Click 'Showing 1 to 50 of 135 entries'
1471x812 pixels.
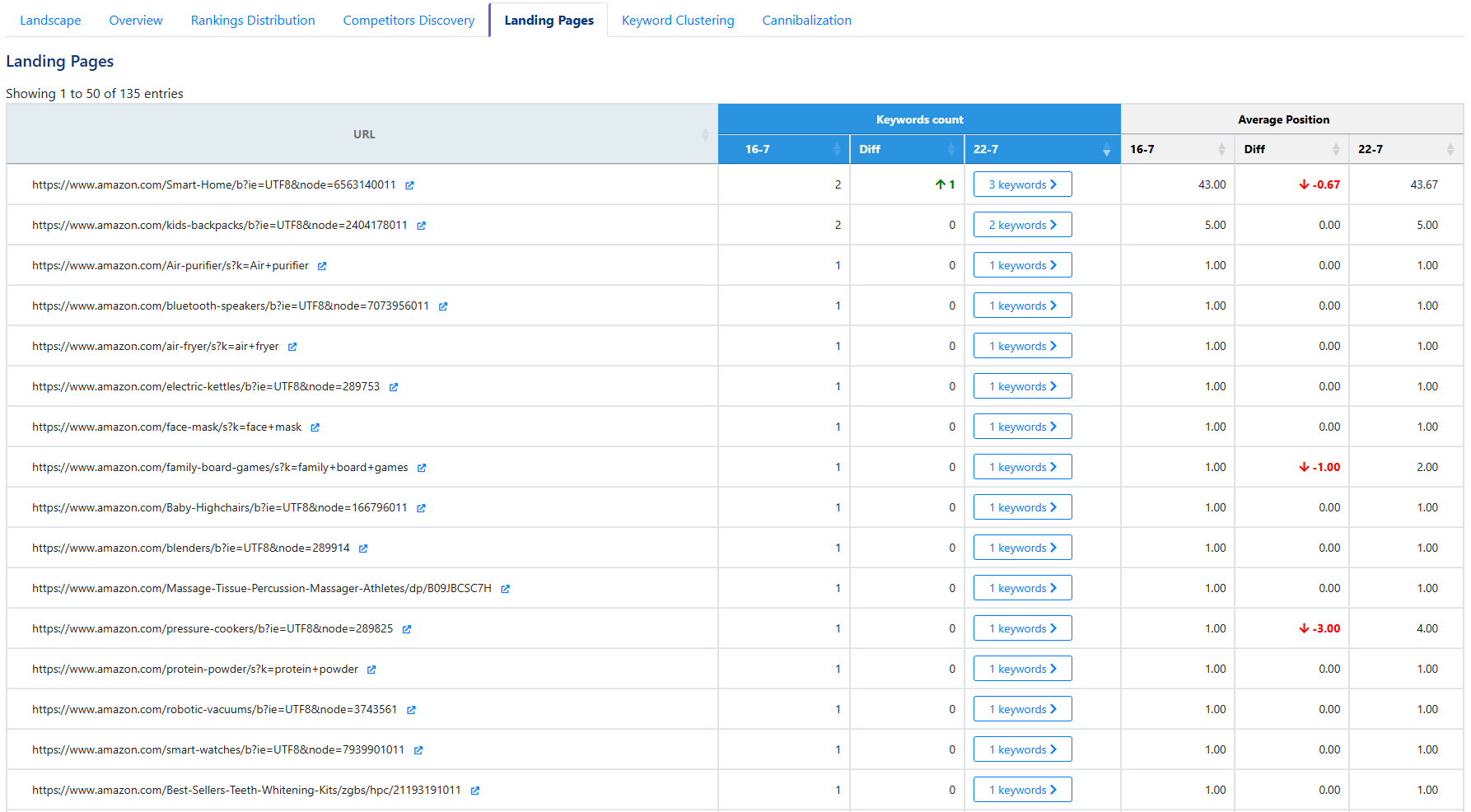(x=95, y=94)
